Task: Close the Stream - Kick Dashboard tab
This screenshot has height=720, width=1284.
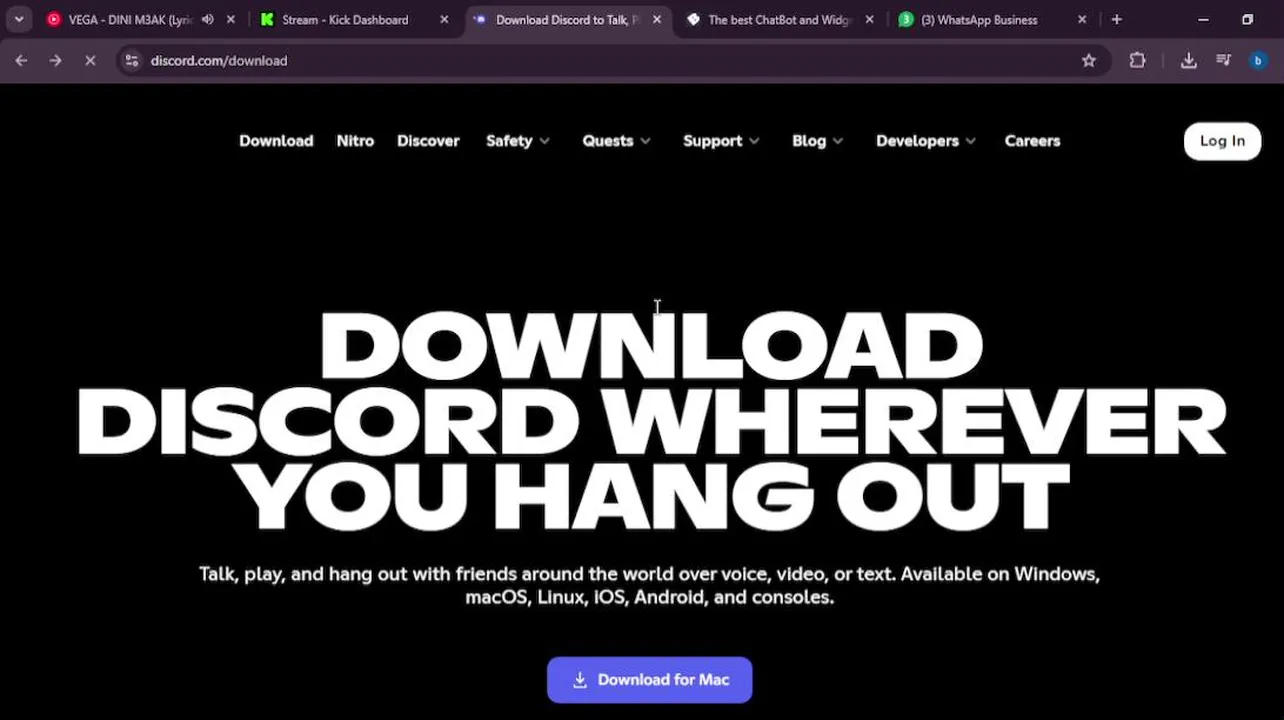Action: click(444, 19)
